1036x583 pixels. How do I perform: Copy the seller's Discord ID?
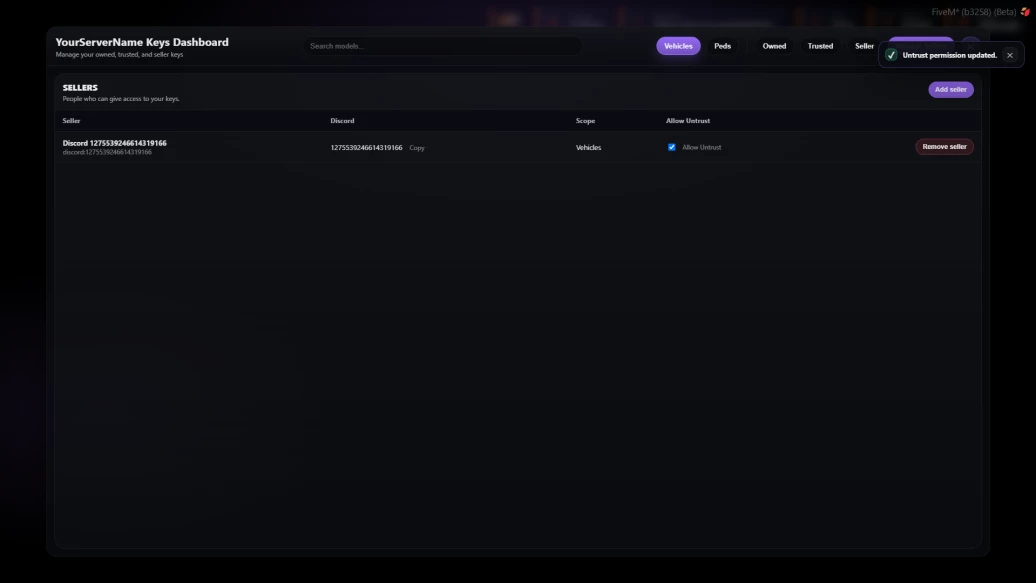tap(417, 148)
